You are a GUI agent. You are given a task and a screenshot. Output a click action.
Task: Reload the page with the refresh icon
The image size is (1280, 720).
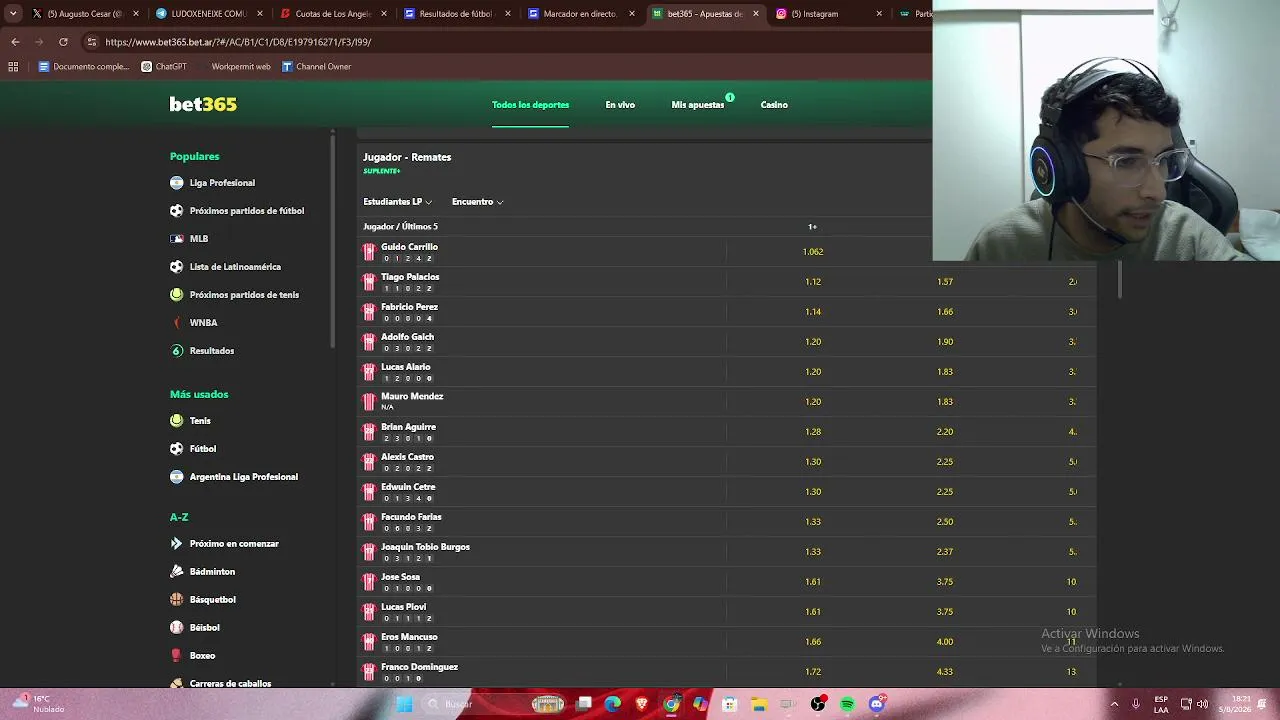coord(63,42)
